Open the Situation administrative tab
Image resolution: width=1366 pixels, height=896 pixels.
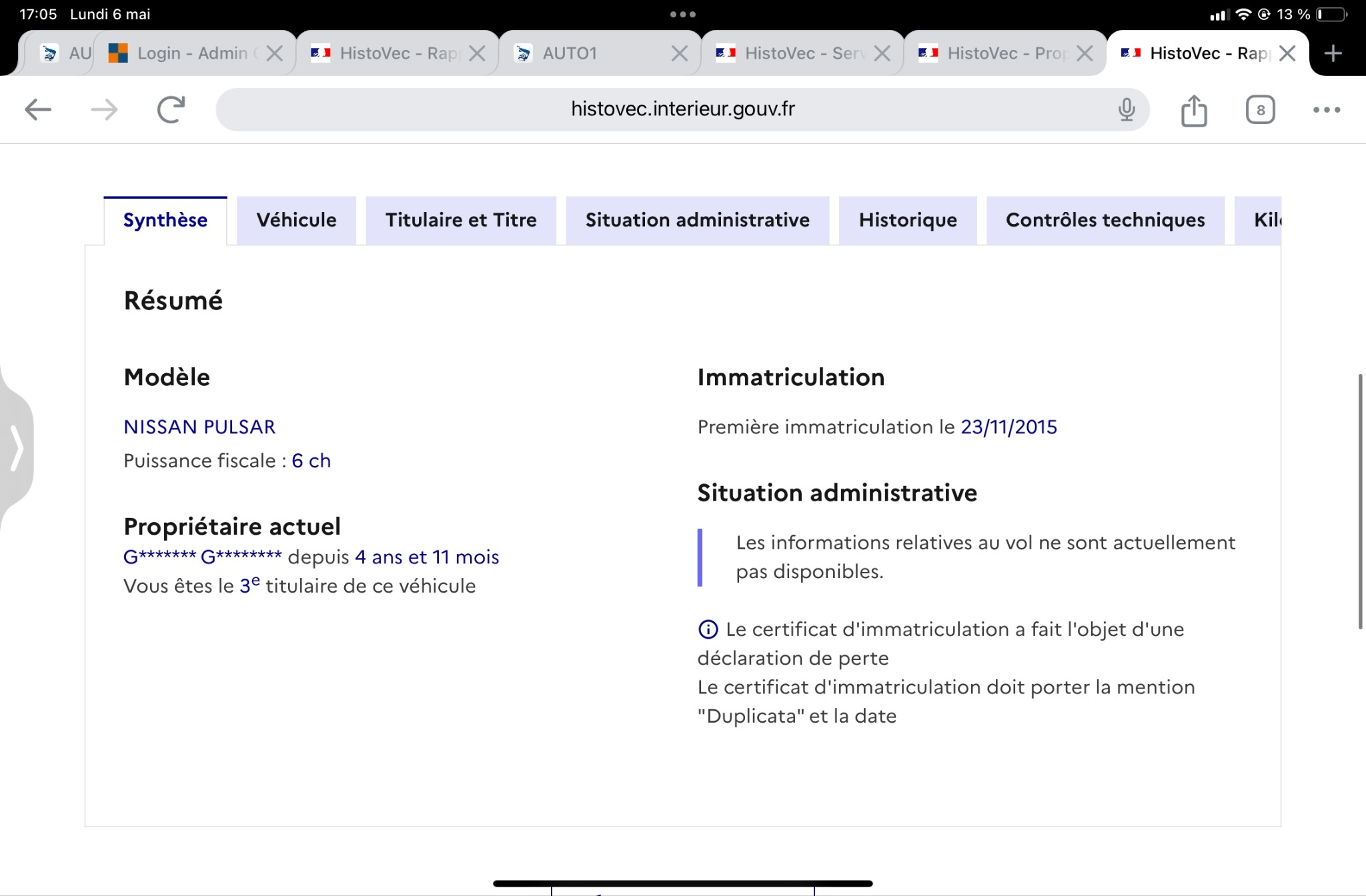pyautogui.click(x=698, y=220)
